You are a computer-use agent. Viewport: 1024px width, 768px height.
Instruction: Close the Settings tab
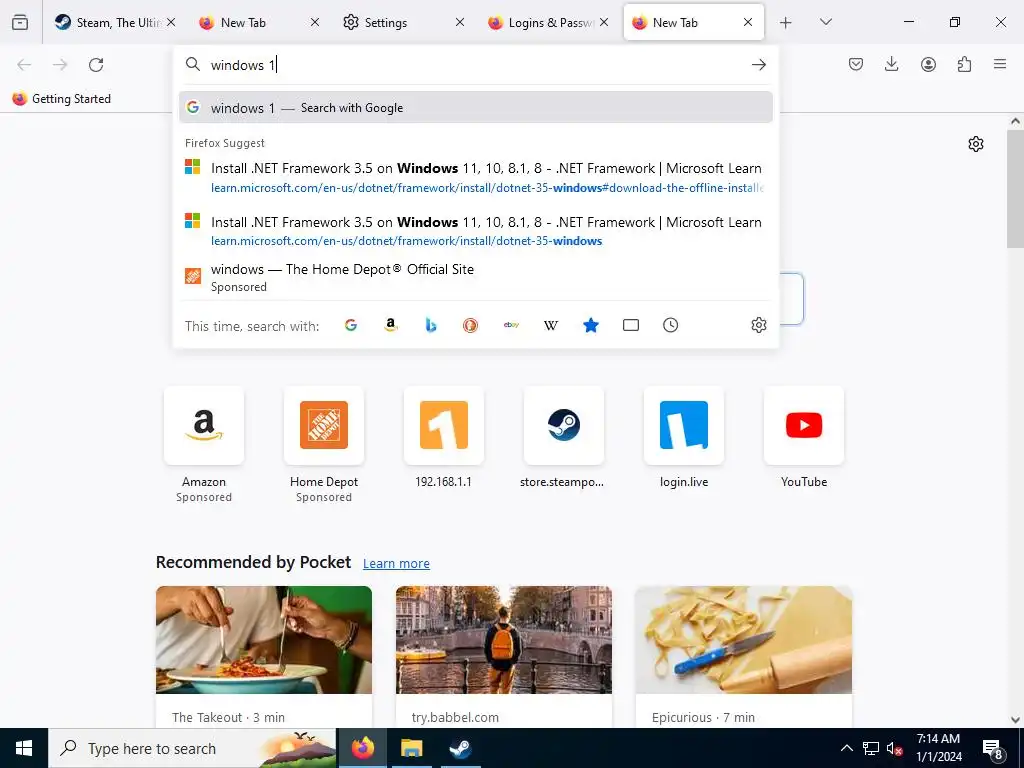[x=460, y=22]
